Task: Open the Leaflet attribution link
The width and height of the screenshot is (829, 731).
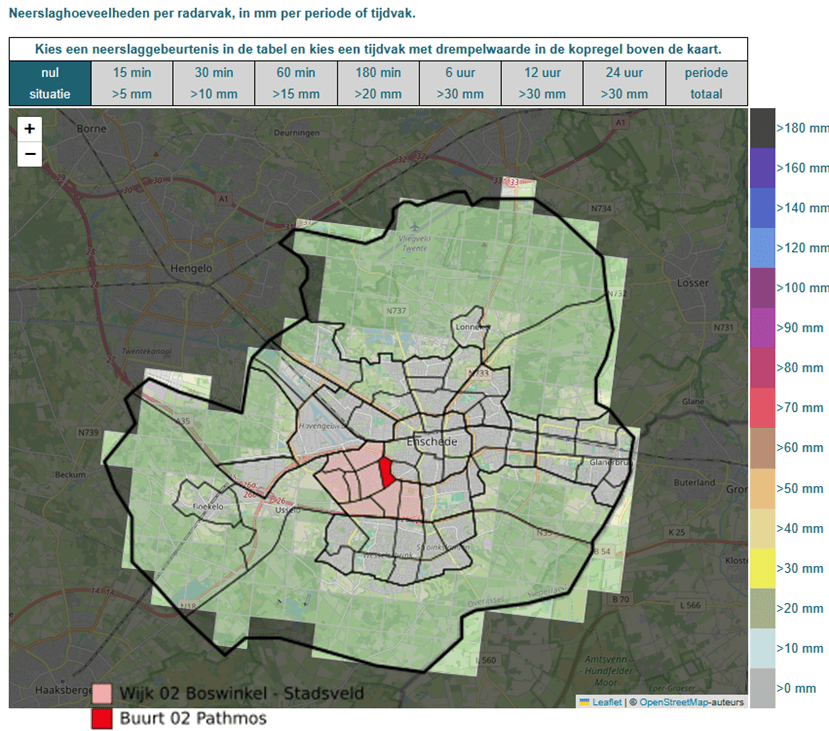Action: pyautogui.click(x=606, y=702)
